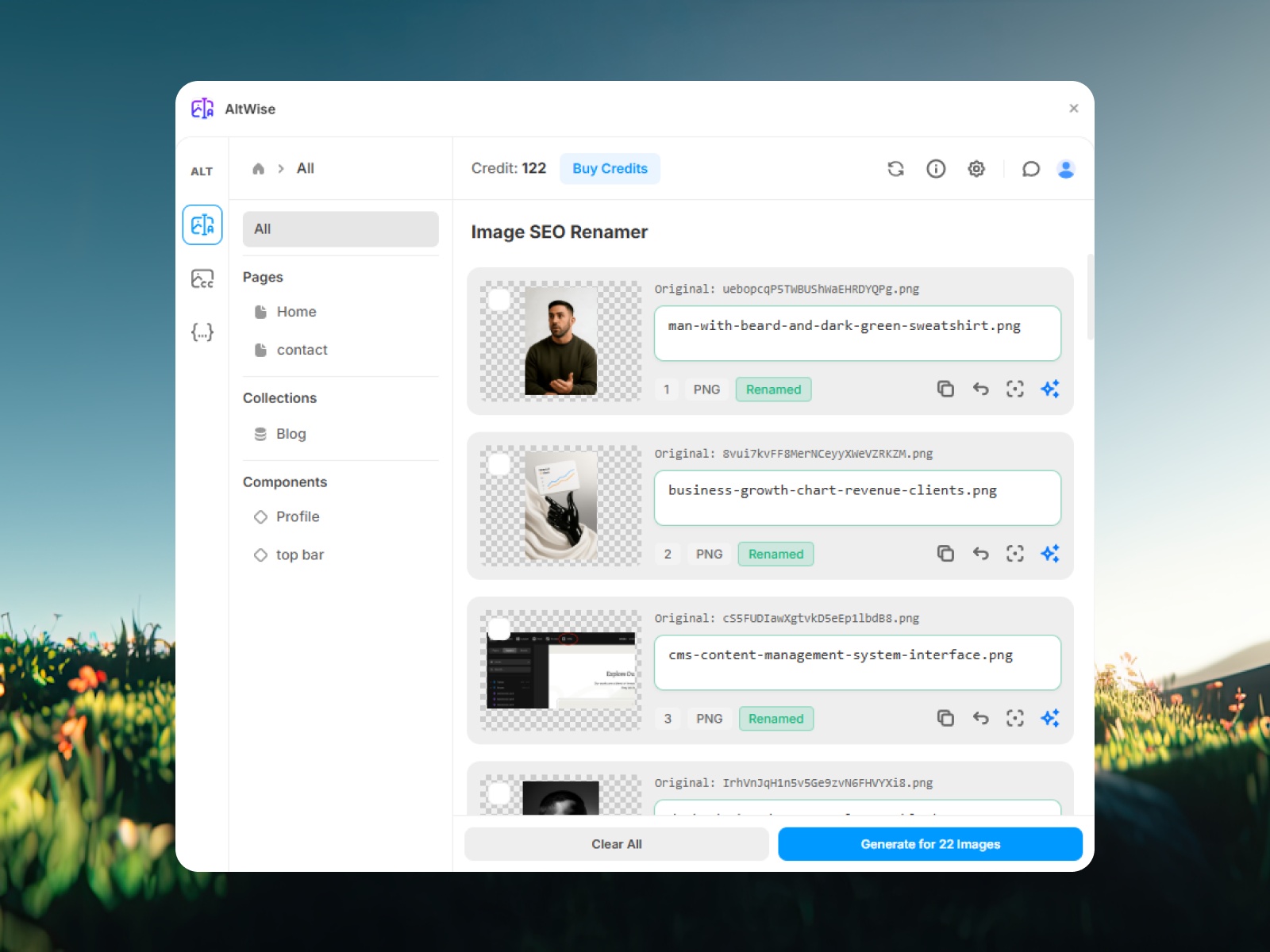Open the settings gear in the header
Screen dimensions: 1270x952
click(976, 168)
